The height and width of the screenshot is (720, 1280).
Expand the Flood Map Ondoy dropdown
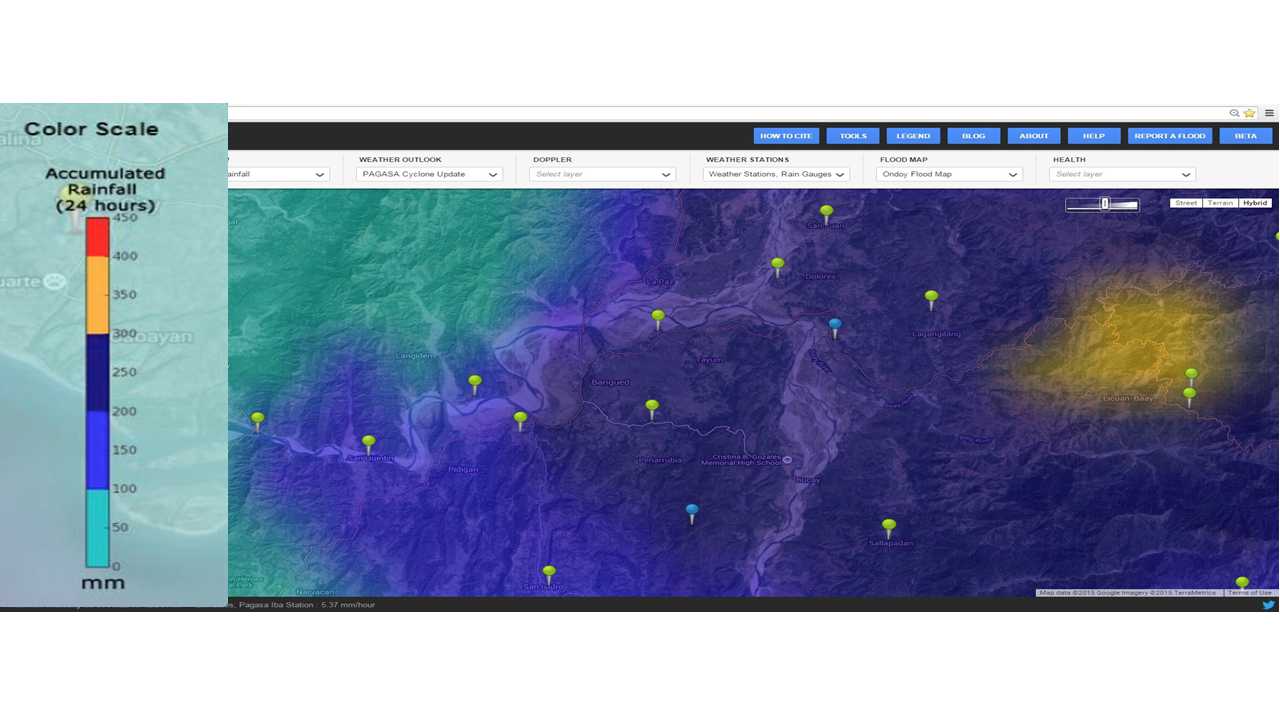[949, 174]
